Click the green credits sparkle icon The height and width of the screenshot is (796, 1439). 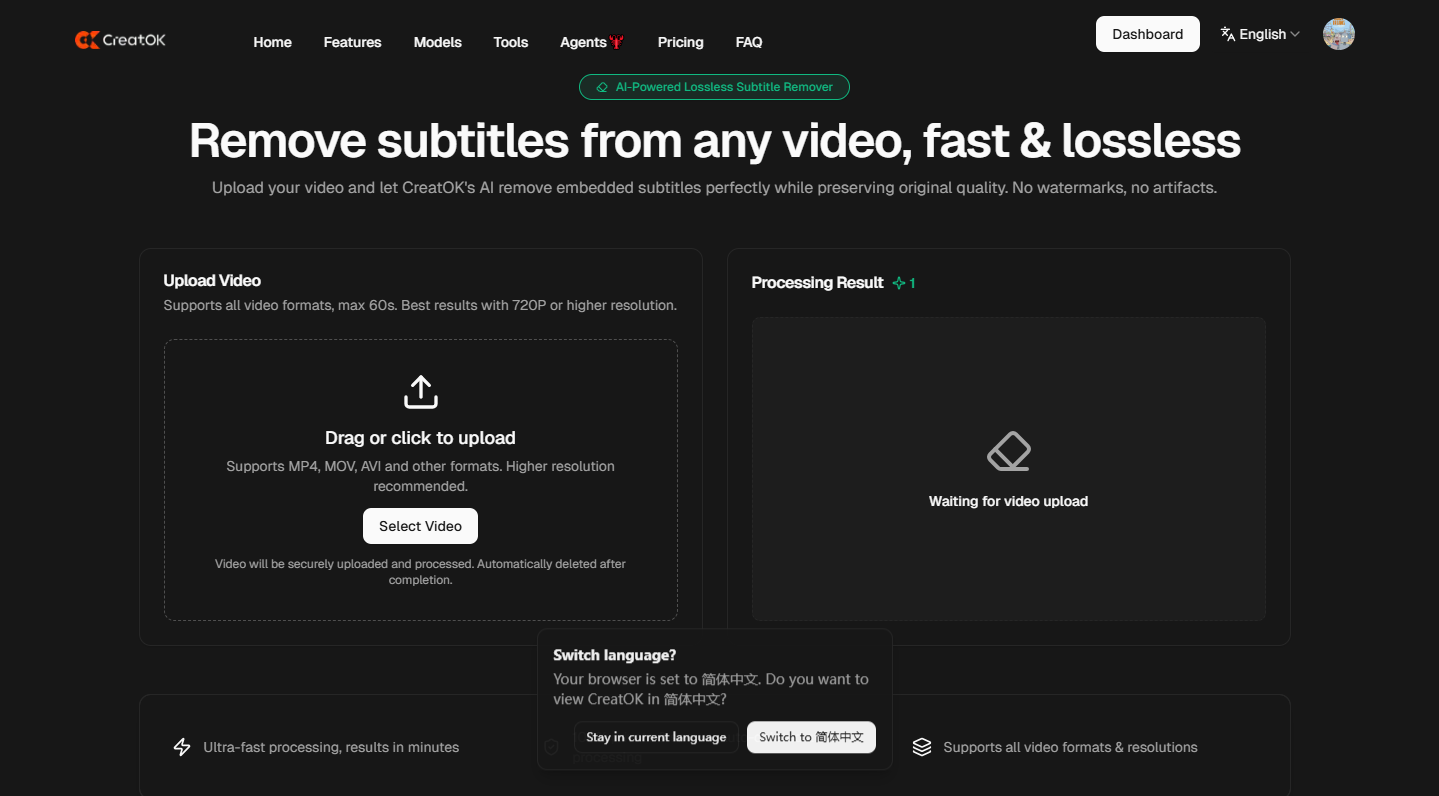pyautogui.click(x=898, y=283)
